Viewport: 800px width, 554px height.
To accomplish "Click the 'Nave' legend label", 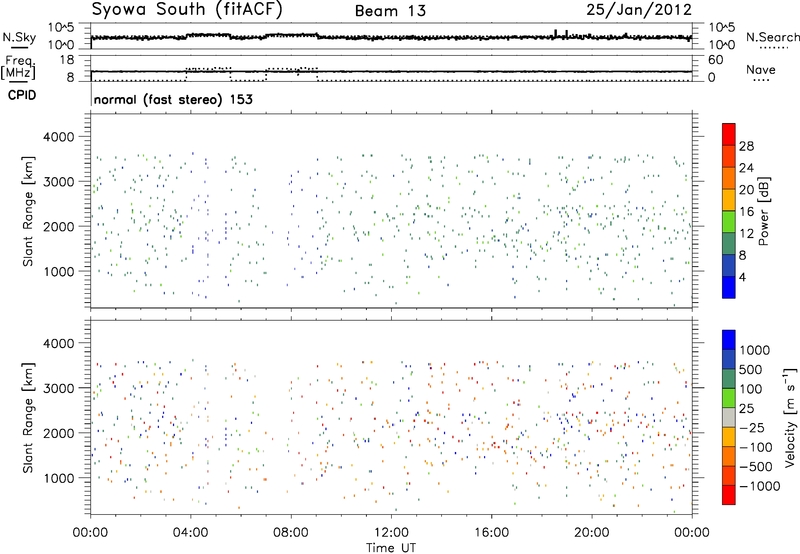I will (x=761, y=69).
